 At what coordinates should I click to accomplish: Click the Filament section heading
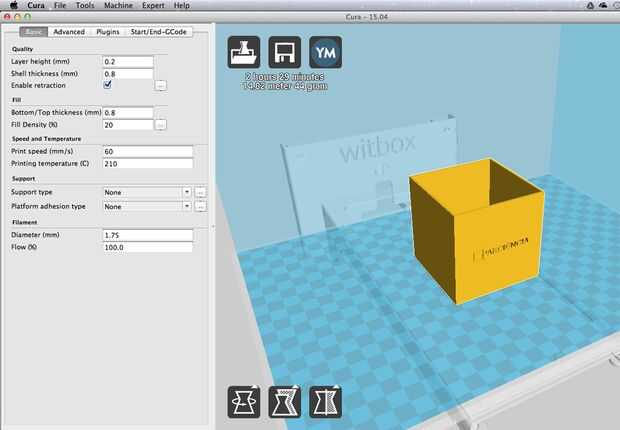[25, 222]
